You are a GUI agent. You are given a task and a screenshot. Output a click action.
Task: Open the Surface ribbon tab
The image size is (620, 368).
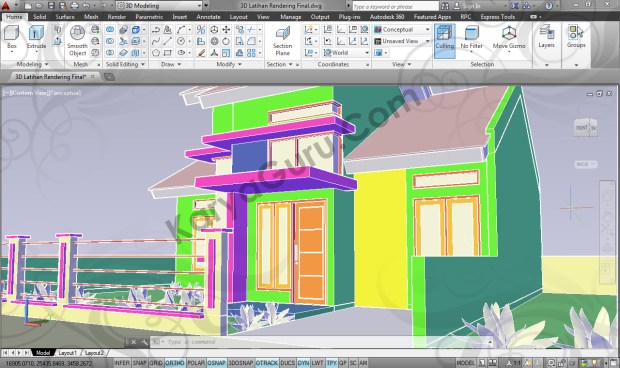65,17
